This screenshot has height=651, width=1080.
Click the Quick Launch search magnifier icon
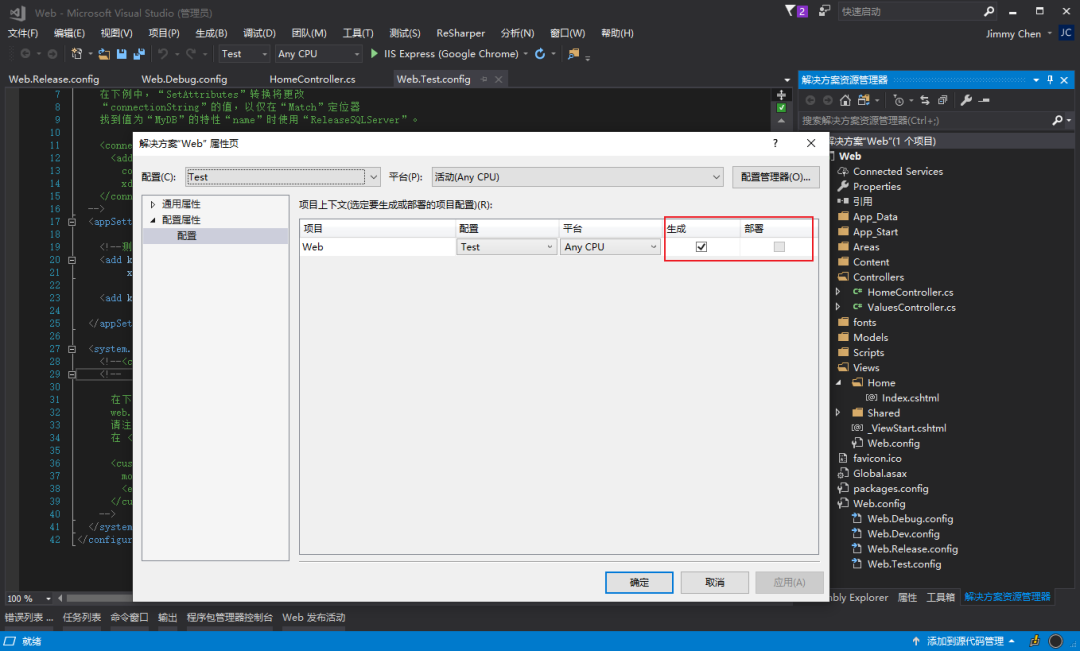[989, 11]
